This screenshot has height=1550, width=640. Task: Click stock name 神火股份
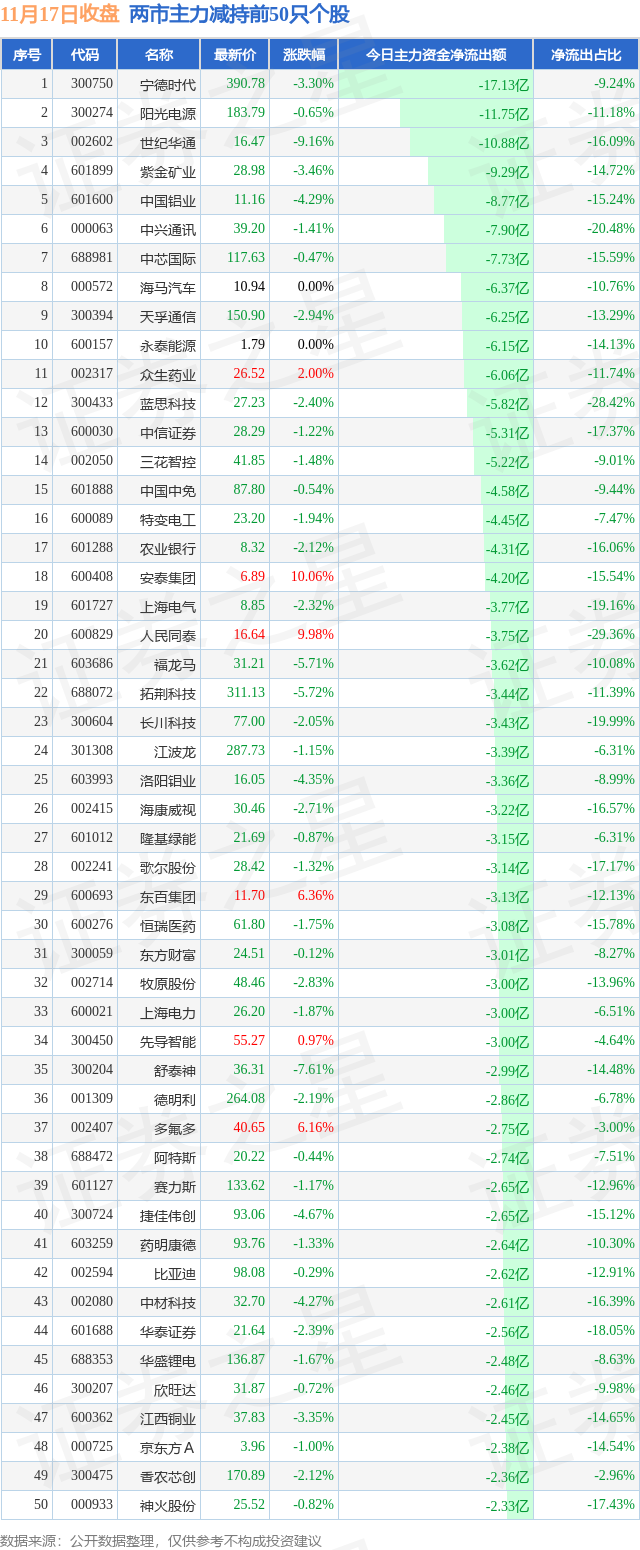[x=168, y=1505]
